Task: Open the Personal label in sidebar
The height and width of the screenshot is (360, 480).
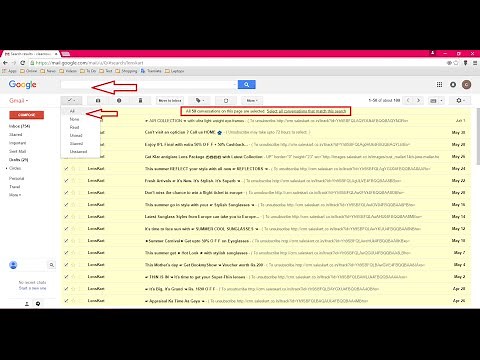Action: pos(16,179)
